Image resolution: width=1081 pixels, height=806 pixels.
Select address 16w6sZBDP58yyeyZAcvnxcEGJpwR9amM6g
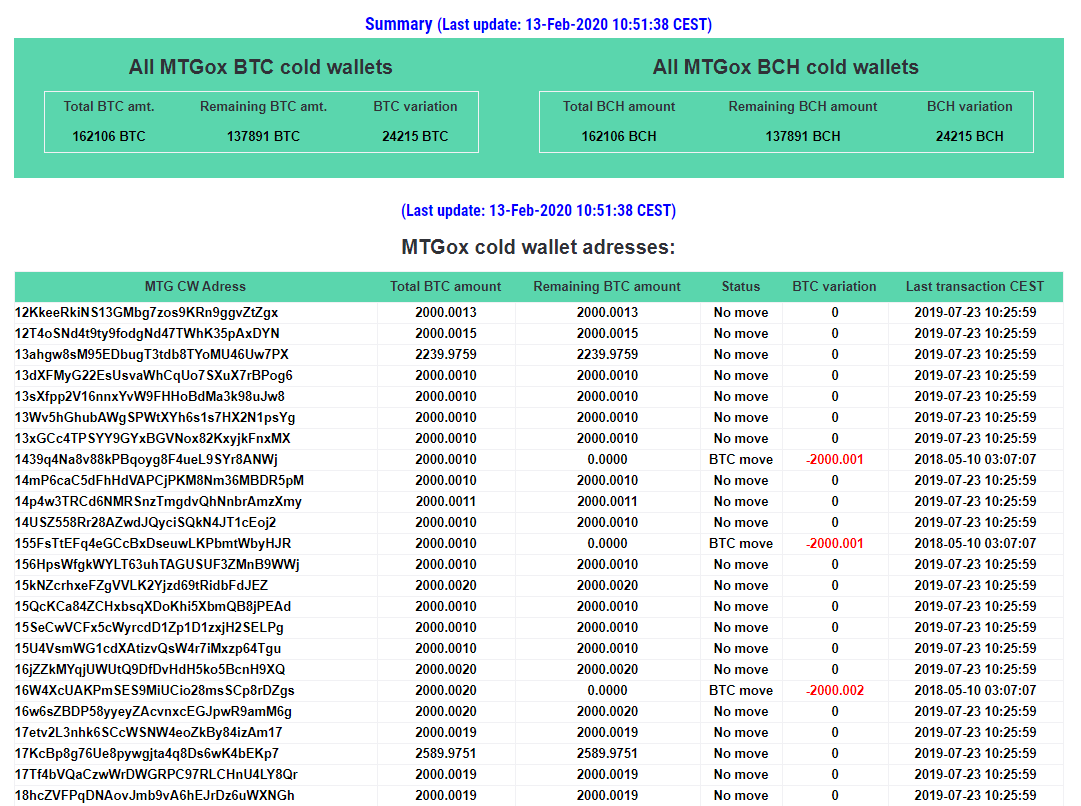(x=153, y=712)
